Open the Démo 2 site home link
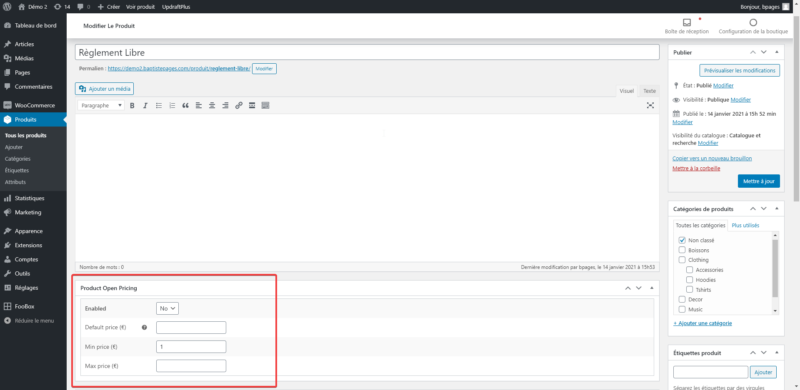The image size is (800, 390). [33, 7]
